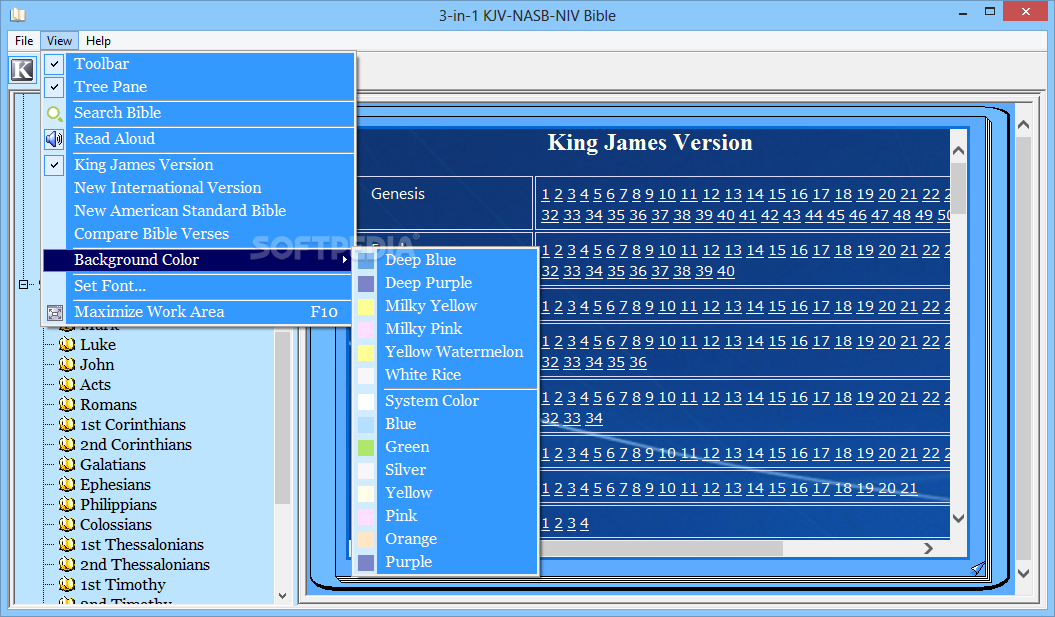Screen dimensions: 1055x617
Task: Click the Ephesians book icon
Action: [x=67, y=484]
